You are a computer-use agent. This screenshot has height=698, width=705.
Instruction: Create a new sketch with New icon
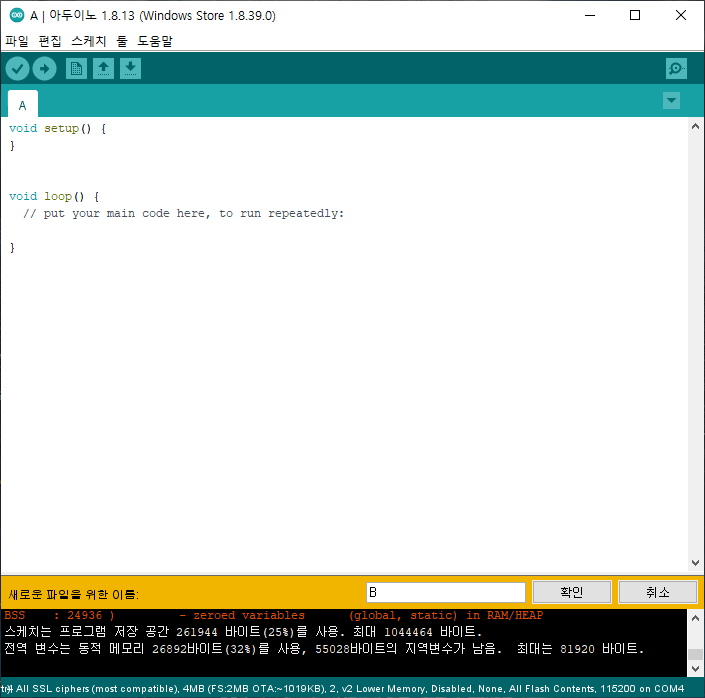tap(76, 69)
